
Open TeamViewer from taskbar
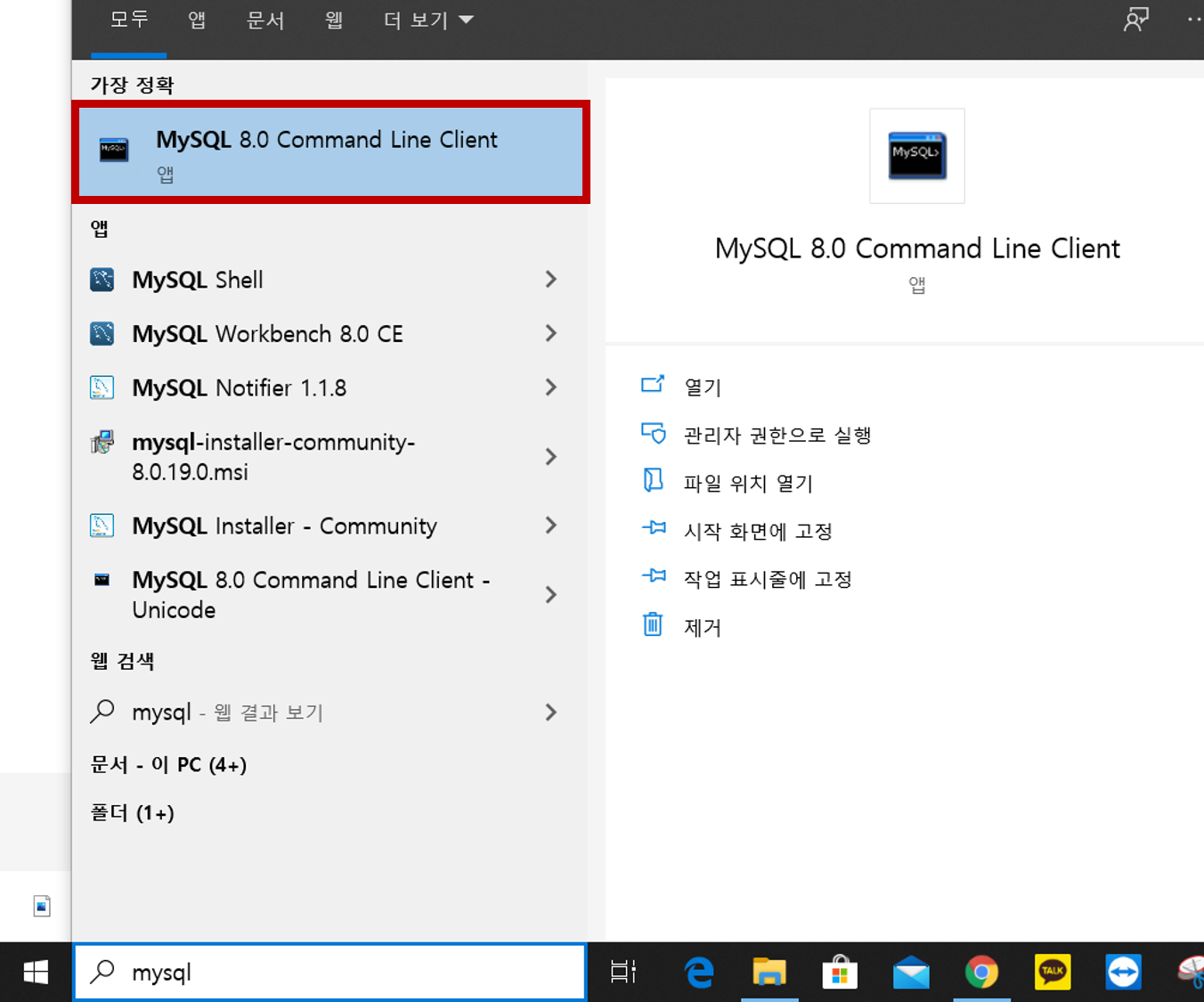(x=1123, y=972)
